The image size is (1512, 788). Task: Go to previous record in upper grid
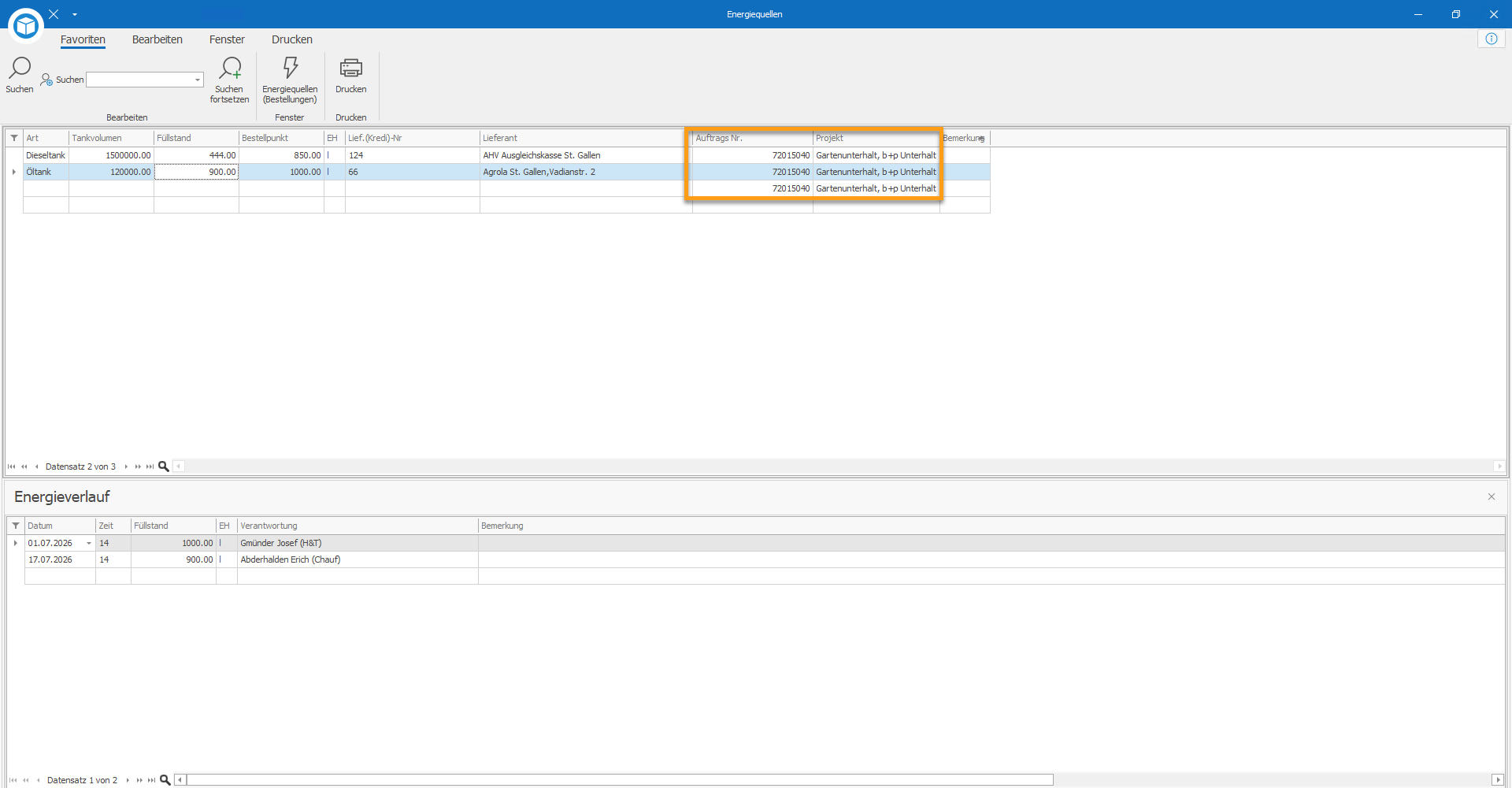pyautogui.click(x=36, y=466)
